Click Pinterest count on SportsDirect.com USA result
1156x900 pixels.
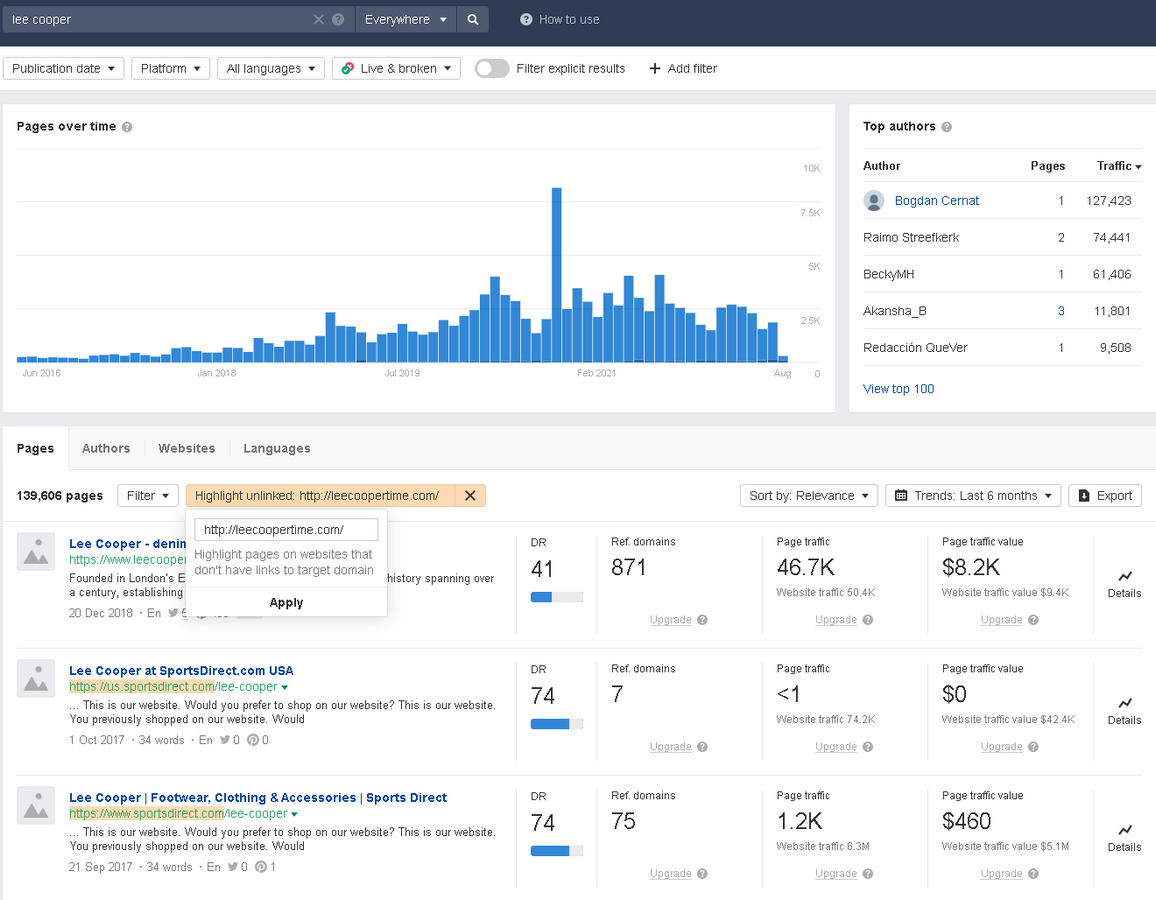[257, 740]
